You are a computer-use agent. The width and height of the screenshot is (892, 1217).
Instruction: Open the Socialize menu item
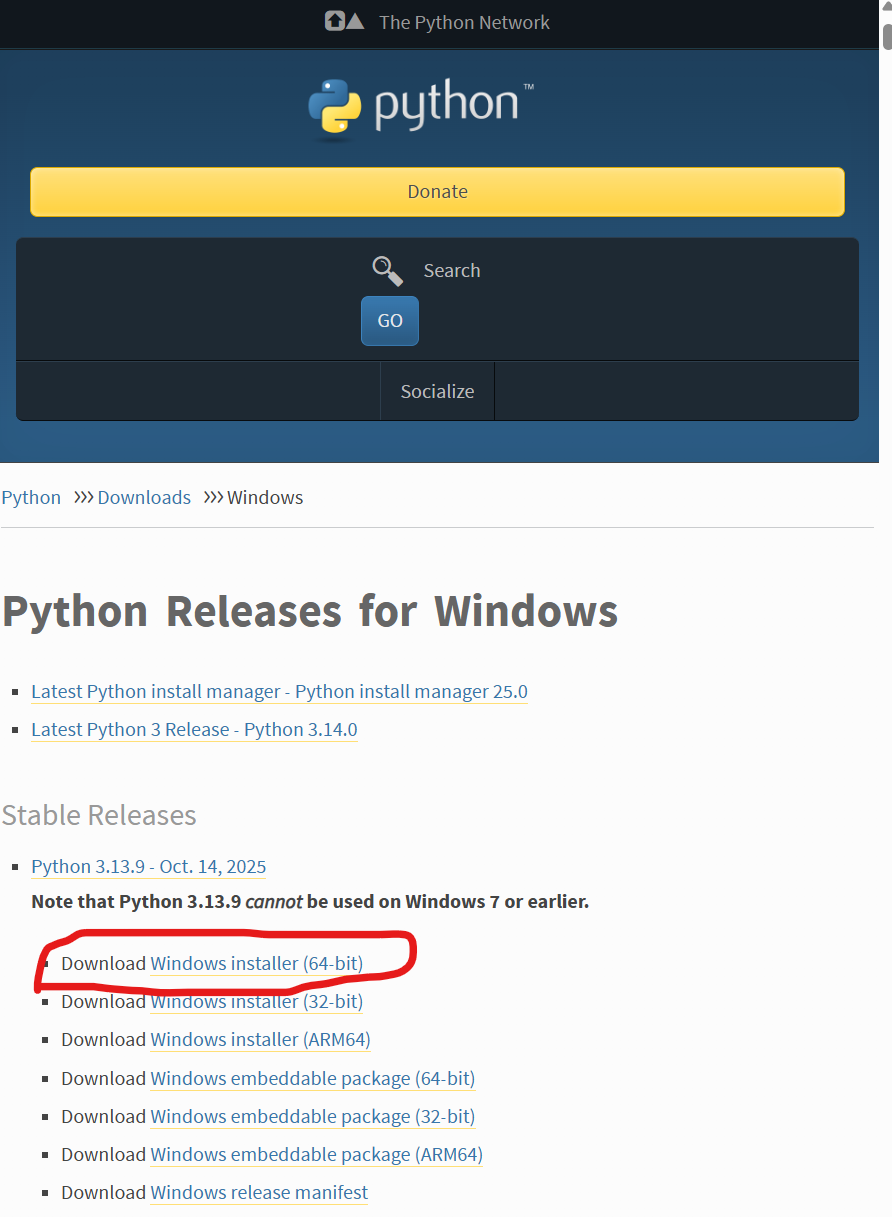point(437,391)
